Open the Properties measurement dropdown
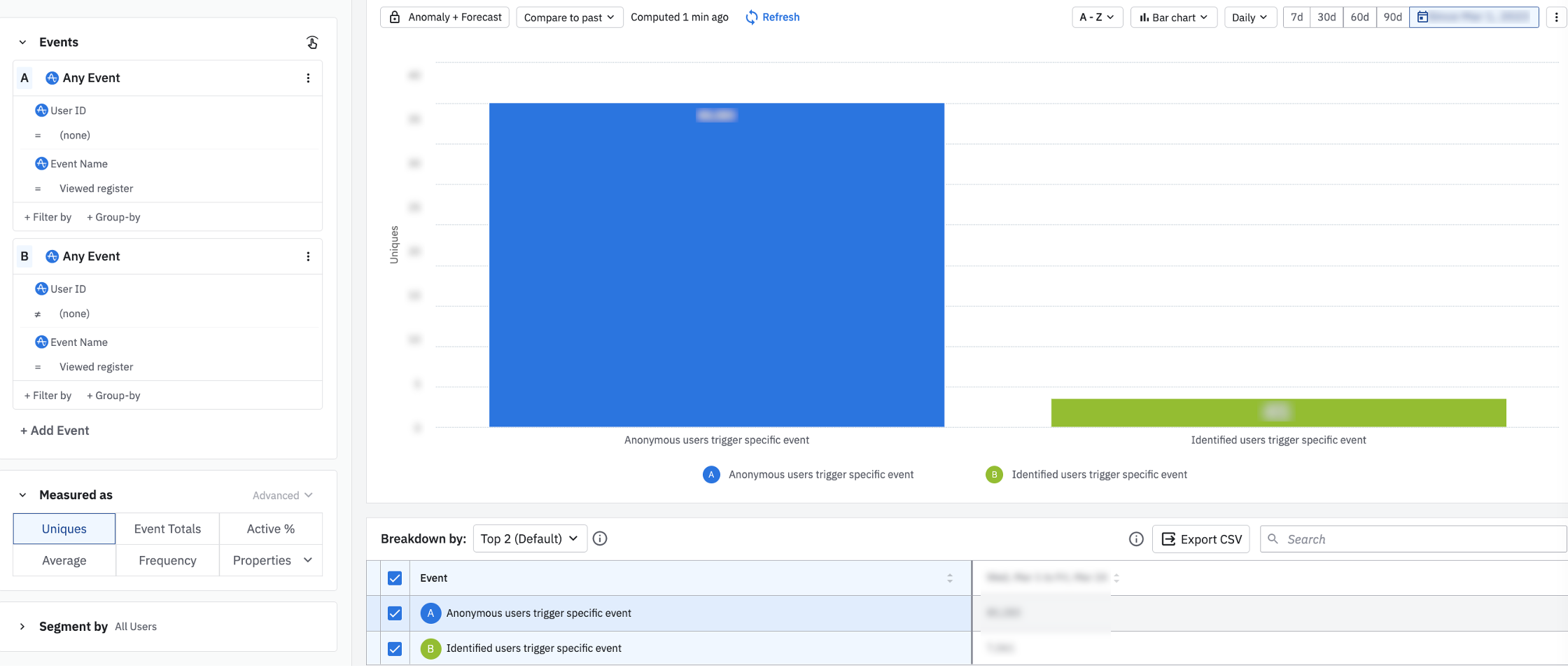Image resolution: width=1568 pixels, height=668 pixels. (271, 560)
